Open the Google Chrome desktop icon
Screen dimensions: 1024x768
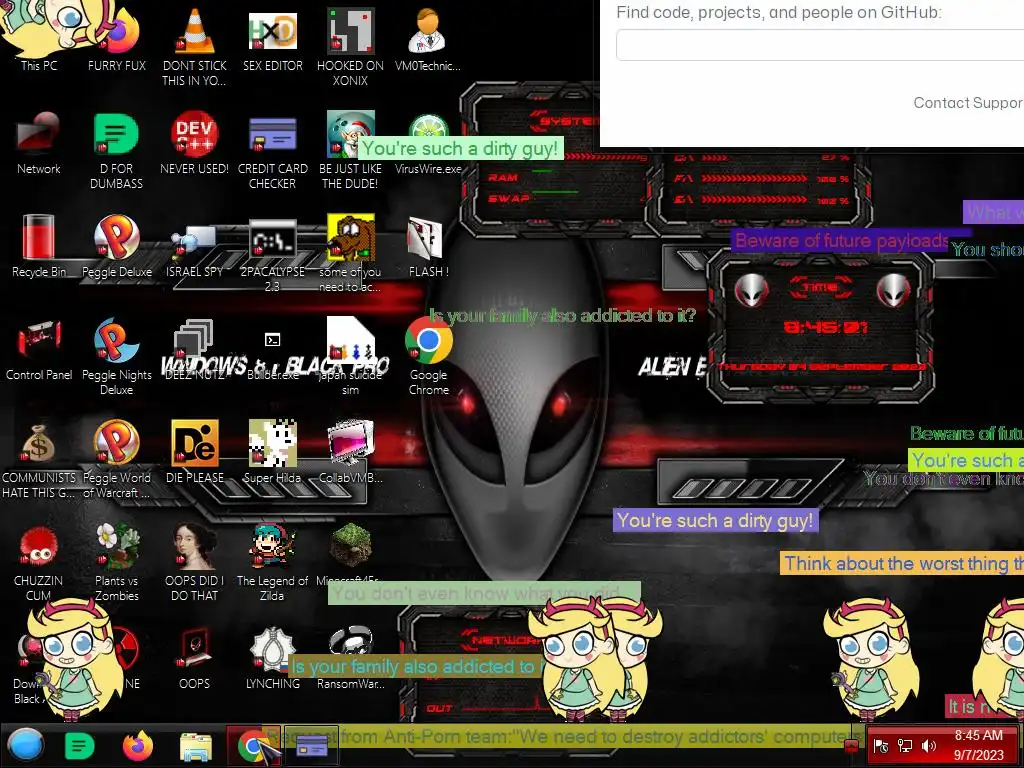pos(428,357)
